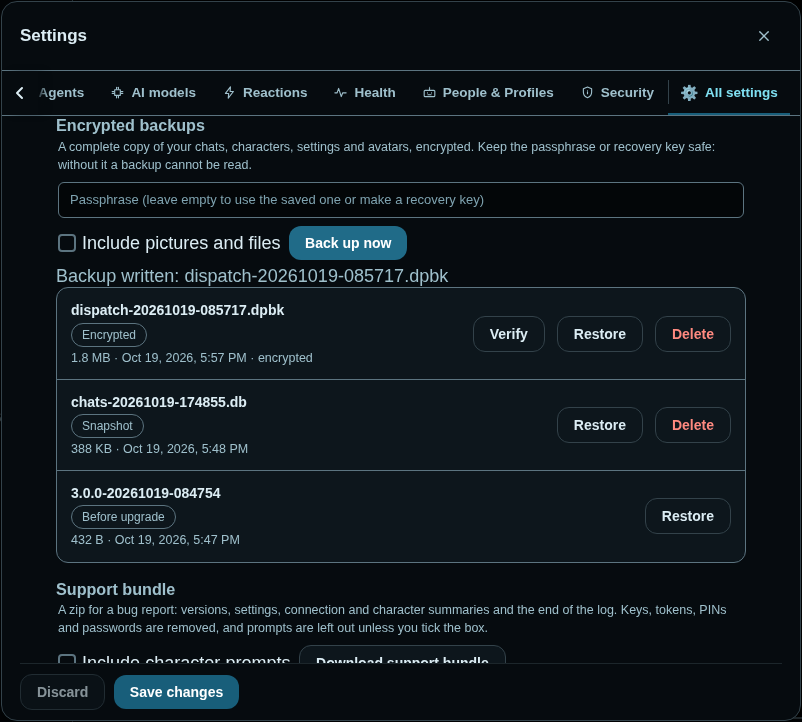Click the Back up now button

[348, 243]
